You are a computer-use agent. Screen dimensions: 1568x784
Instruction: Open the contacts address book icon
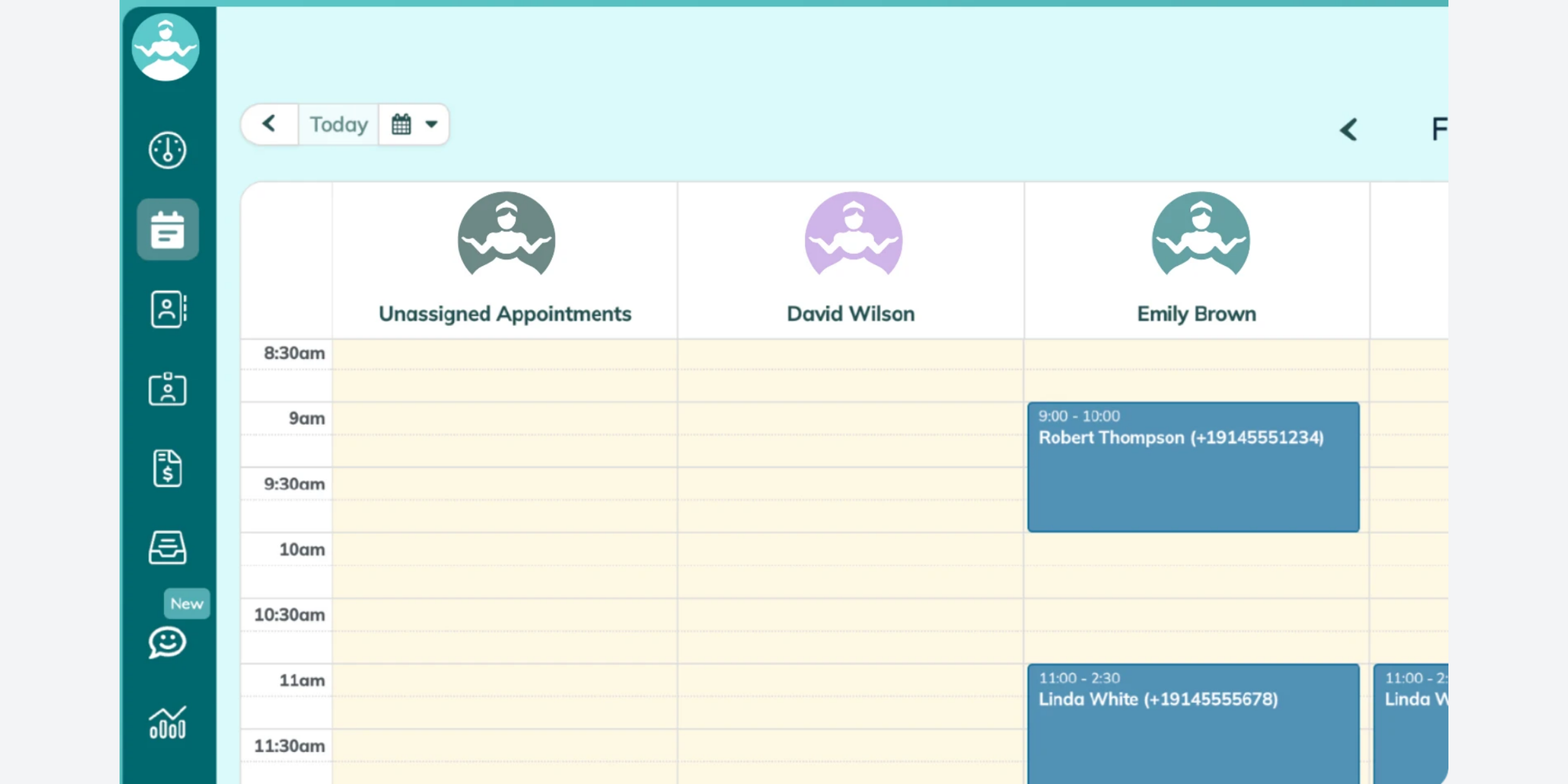(168, 309)
